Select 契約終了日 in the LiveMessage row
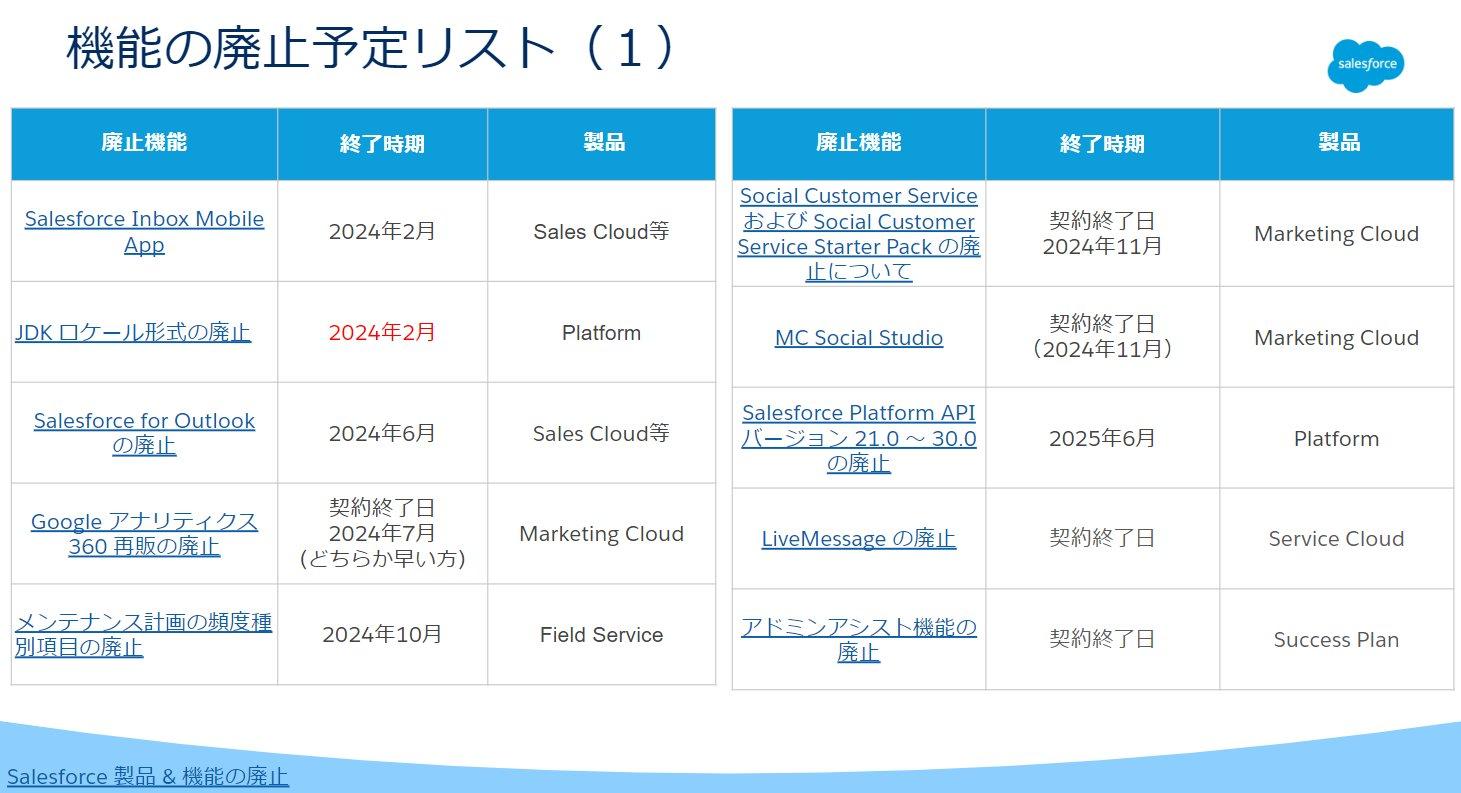 coord(1102,538)
